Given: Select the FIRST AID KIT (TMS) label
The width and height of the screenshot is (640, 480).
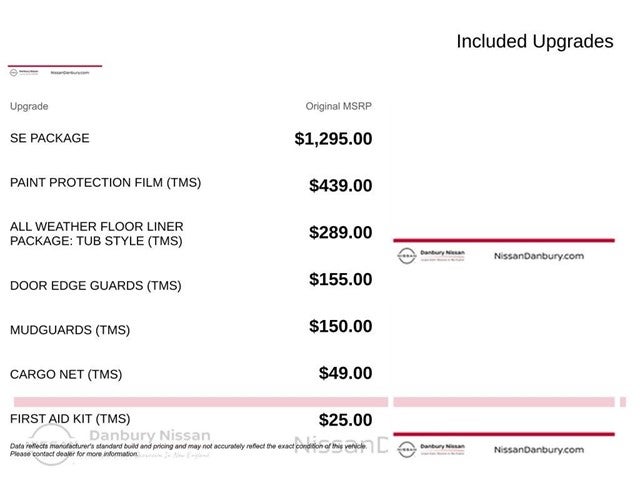Looking at the screenshot, I should 70,418.
